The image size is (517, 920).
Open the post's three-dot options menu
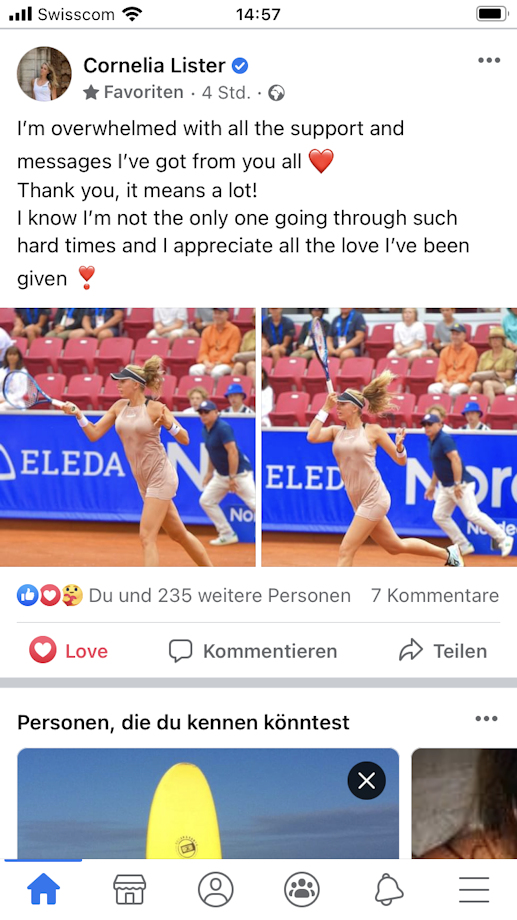[489, 60]
